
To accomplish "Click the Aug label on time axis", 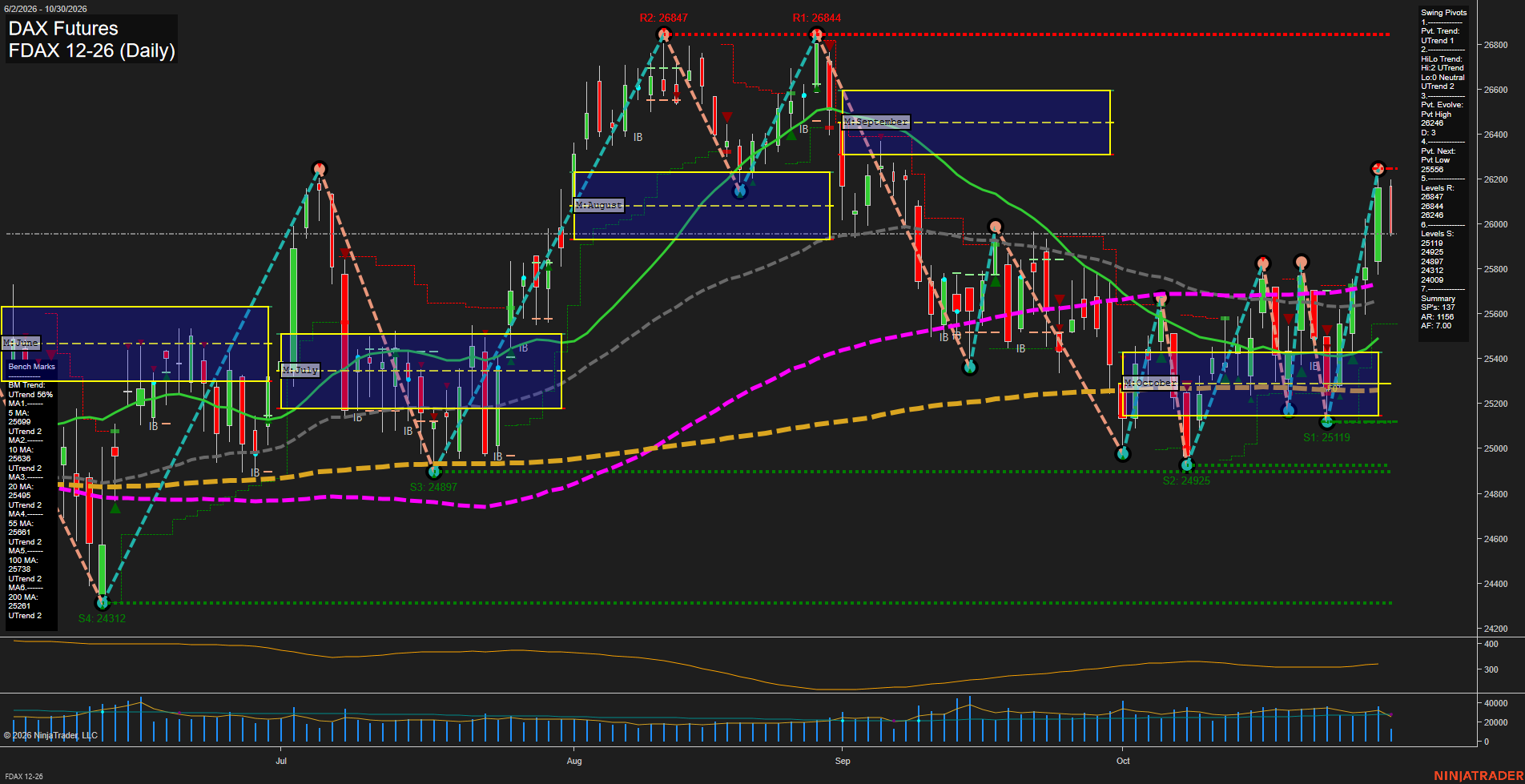I will (574, 761).
